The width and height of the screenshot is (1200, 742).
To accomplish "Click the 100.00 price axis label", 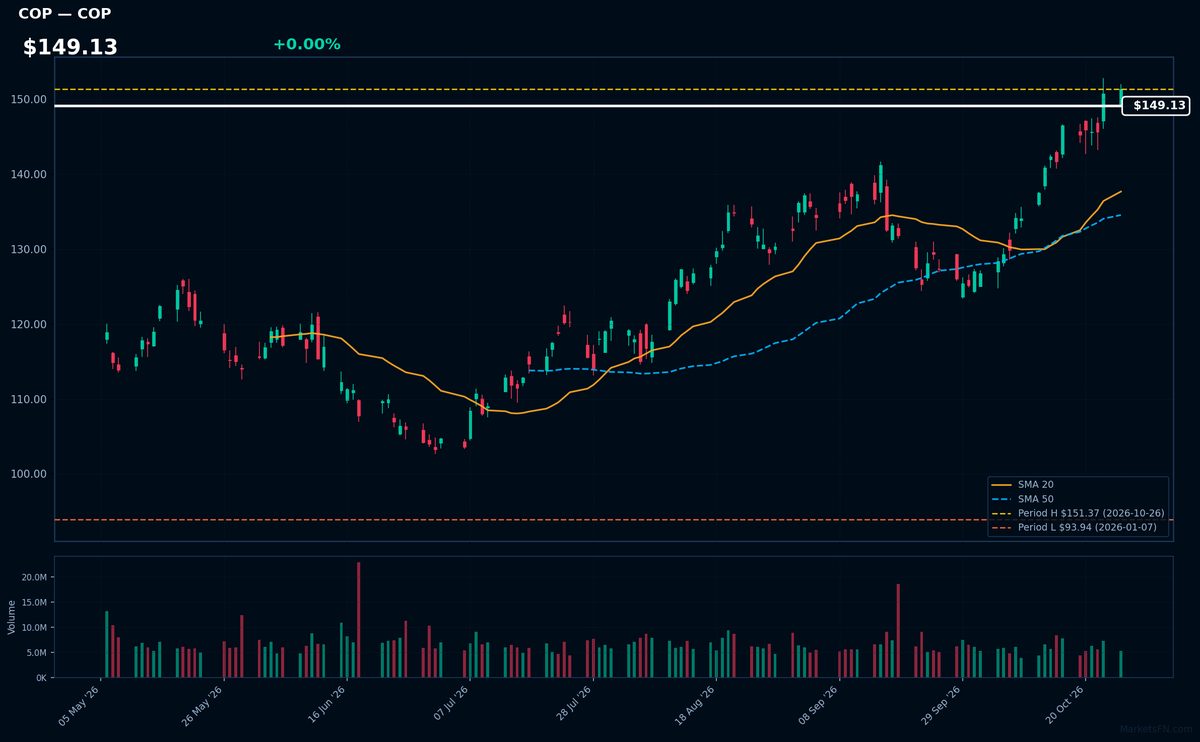I will click(30, 474).
